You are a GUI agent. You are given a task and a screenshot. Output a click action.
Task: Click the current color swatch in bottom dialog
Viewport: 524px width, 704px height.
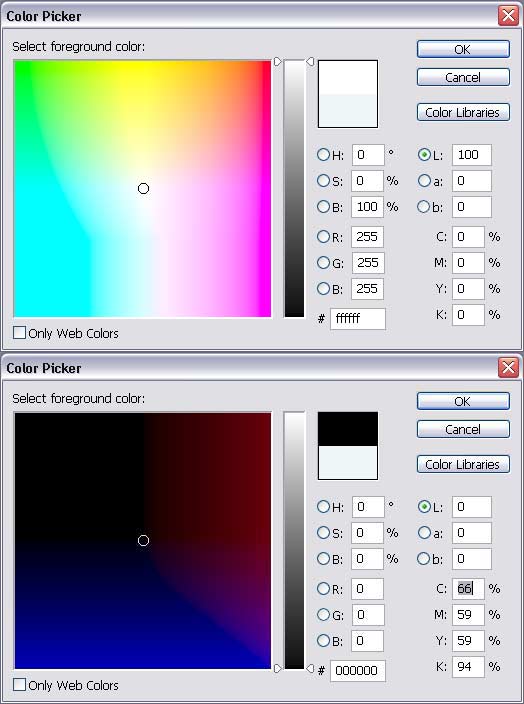coord(348,462)
